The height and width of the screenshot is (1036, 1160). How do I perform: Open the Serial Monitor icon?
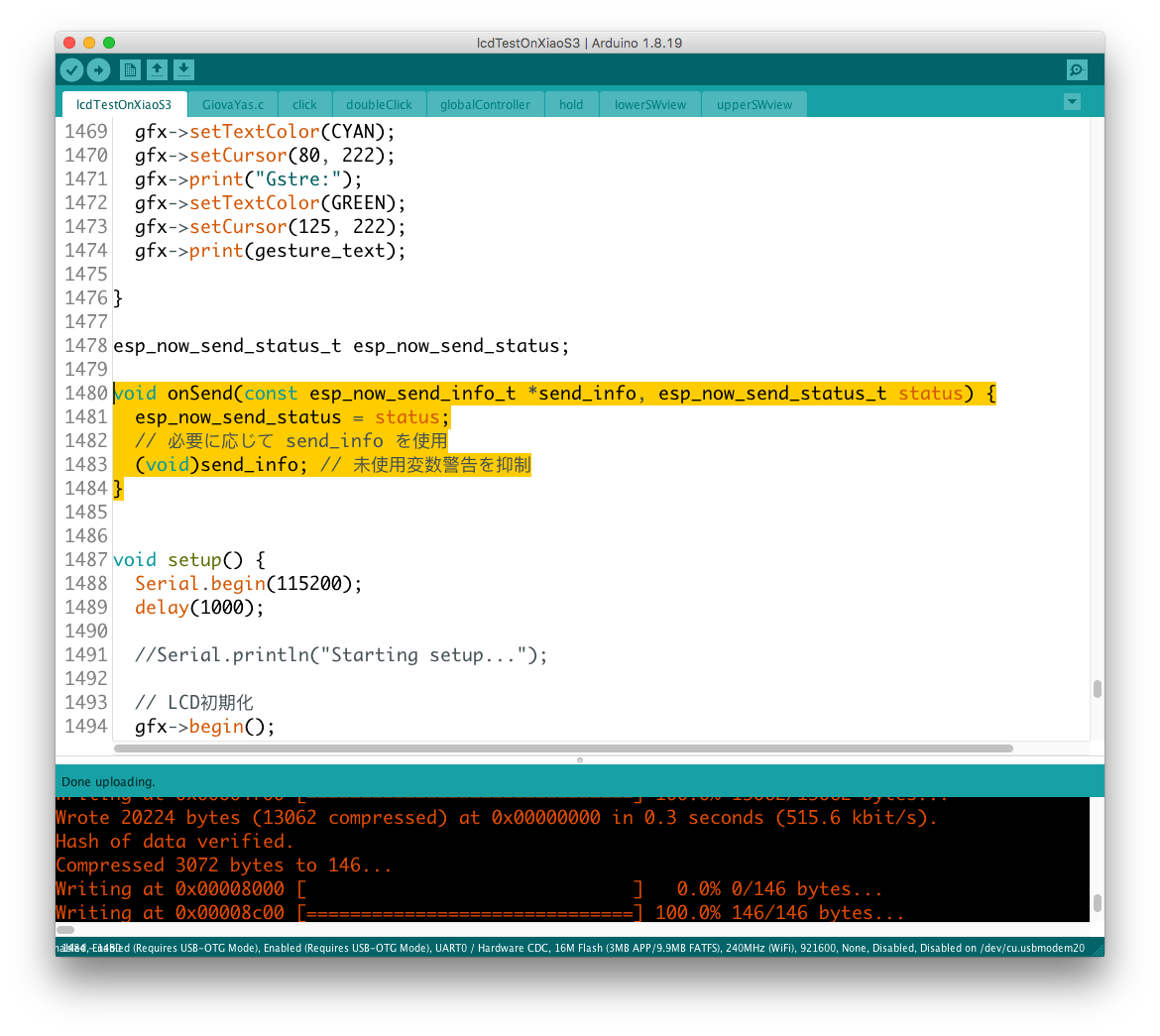[x=1076, y=69]
